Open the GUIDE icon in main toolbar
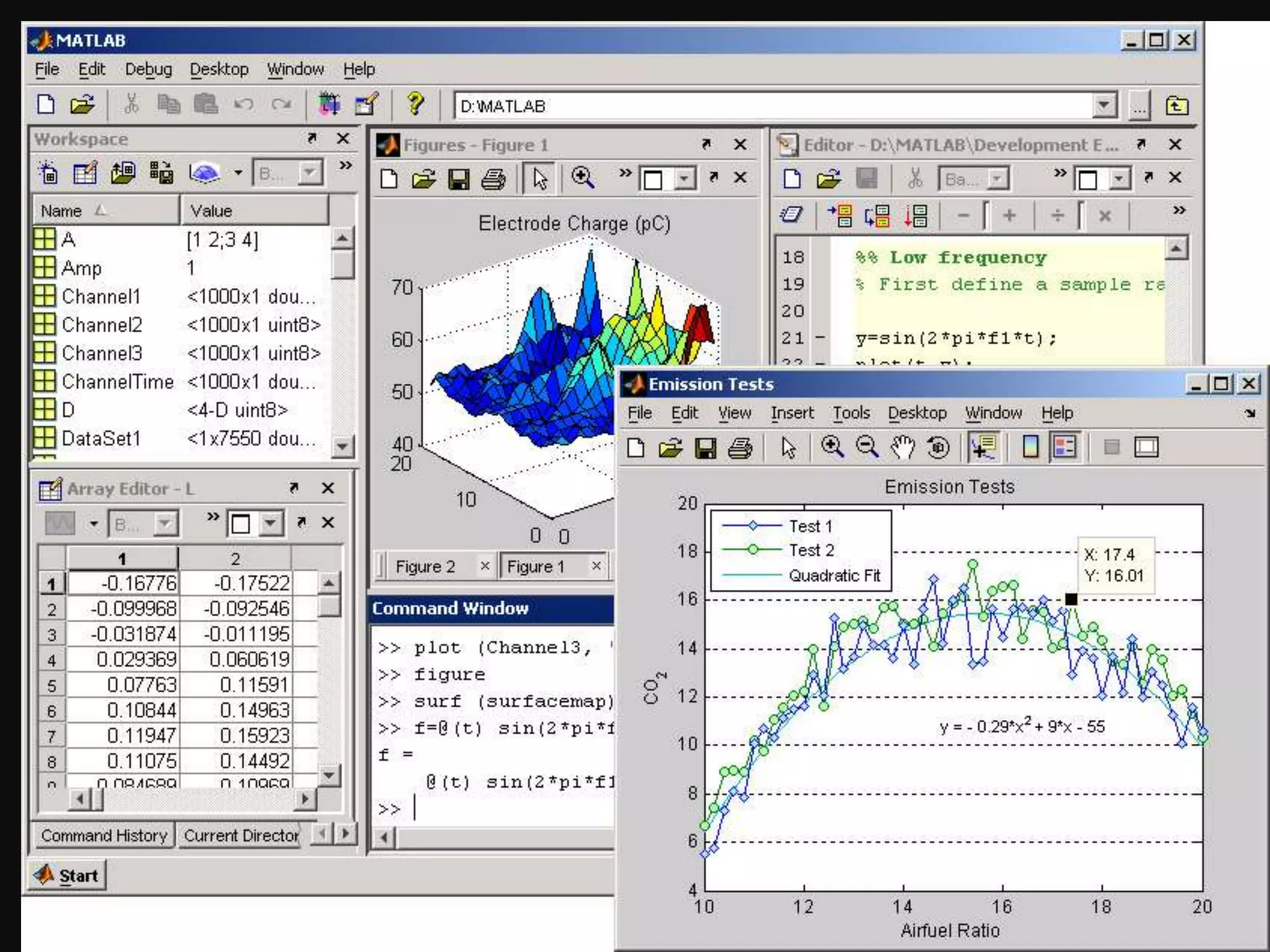This screenshot has height=952, width=1270. [366, 104]
